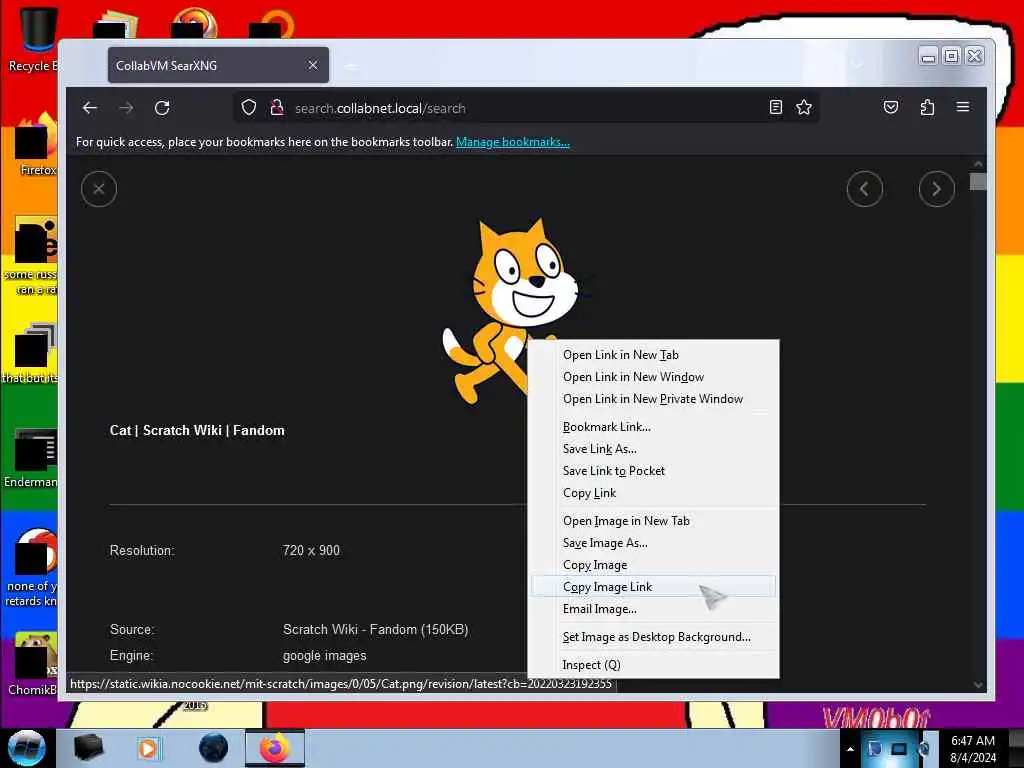
Task: Choose Save Image As option
Action: pos(653,543)
